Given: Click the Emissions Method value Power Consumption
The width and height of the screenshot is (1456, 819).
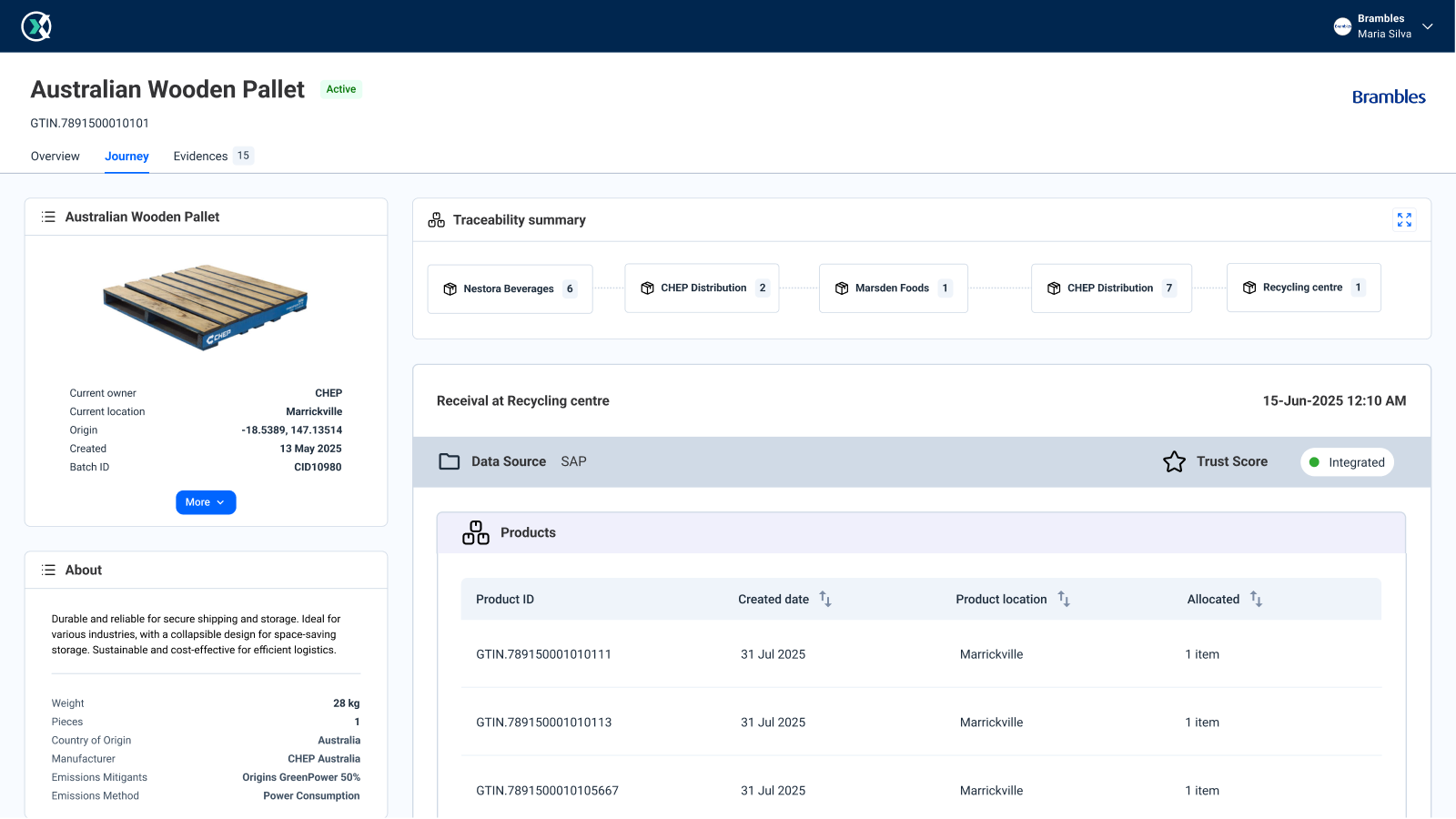Looking at the screenshot, I should (311, 795).
